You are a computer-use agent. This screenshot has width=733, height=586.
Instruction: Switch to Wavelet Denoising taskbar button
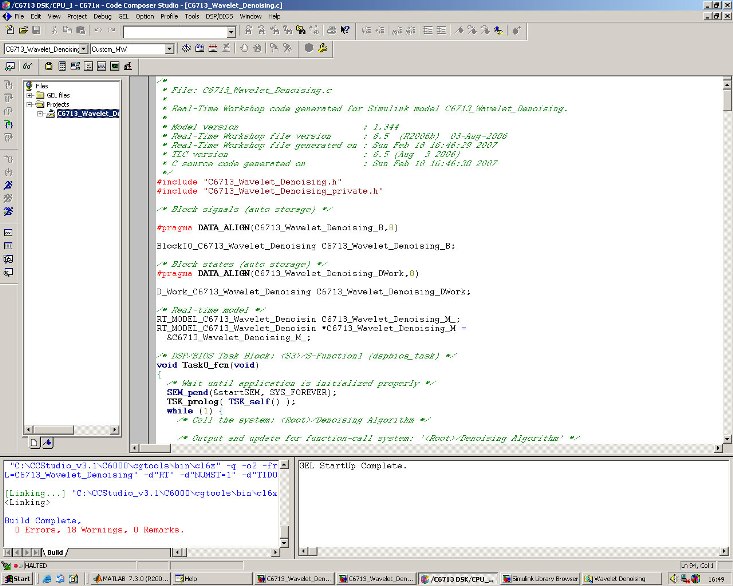click(622, 579)
